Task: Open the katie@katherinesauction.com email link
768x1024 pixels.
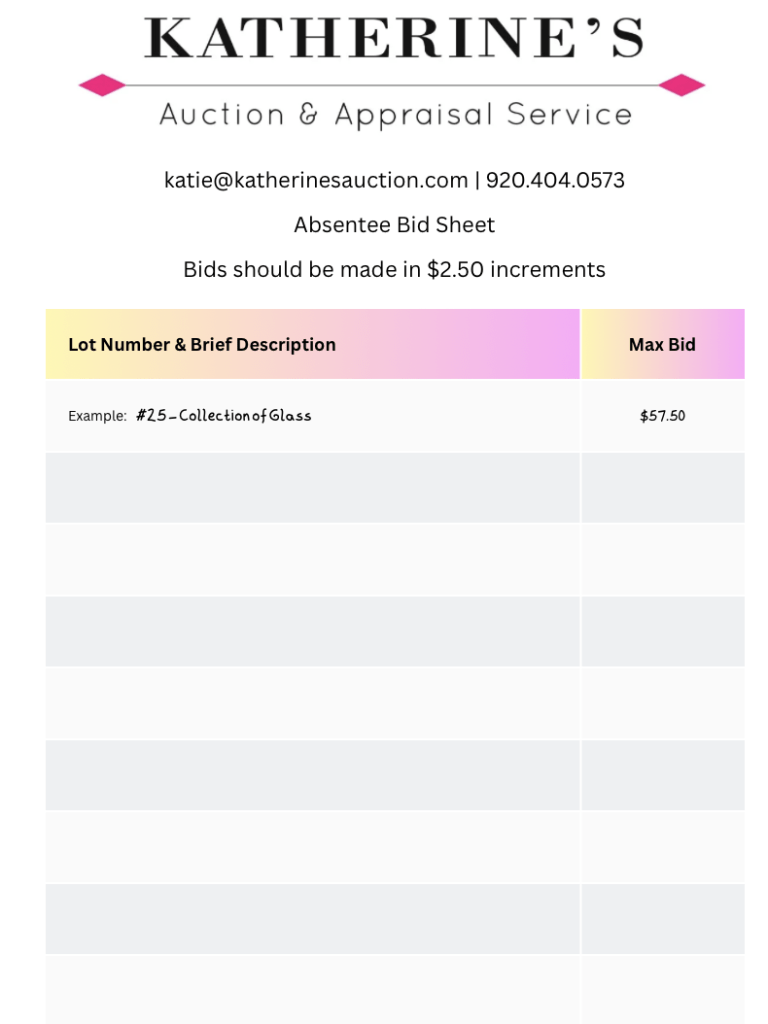Action: (316, 180)
